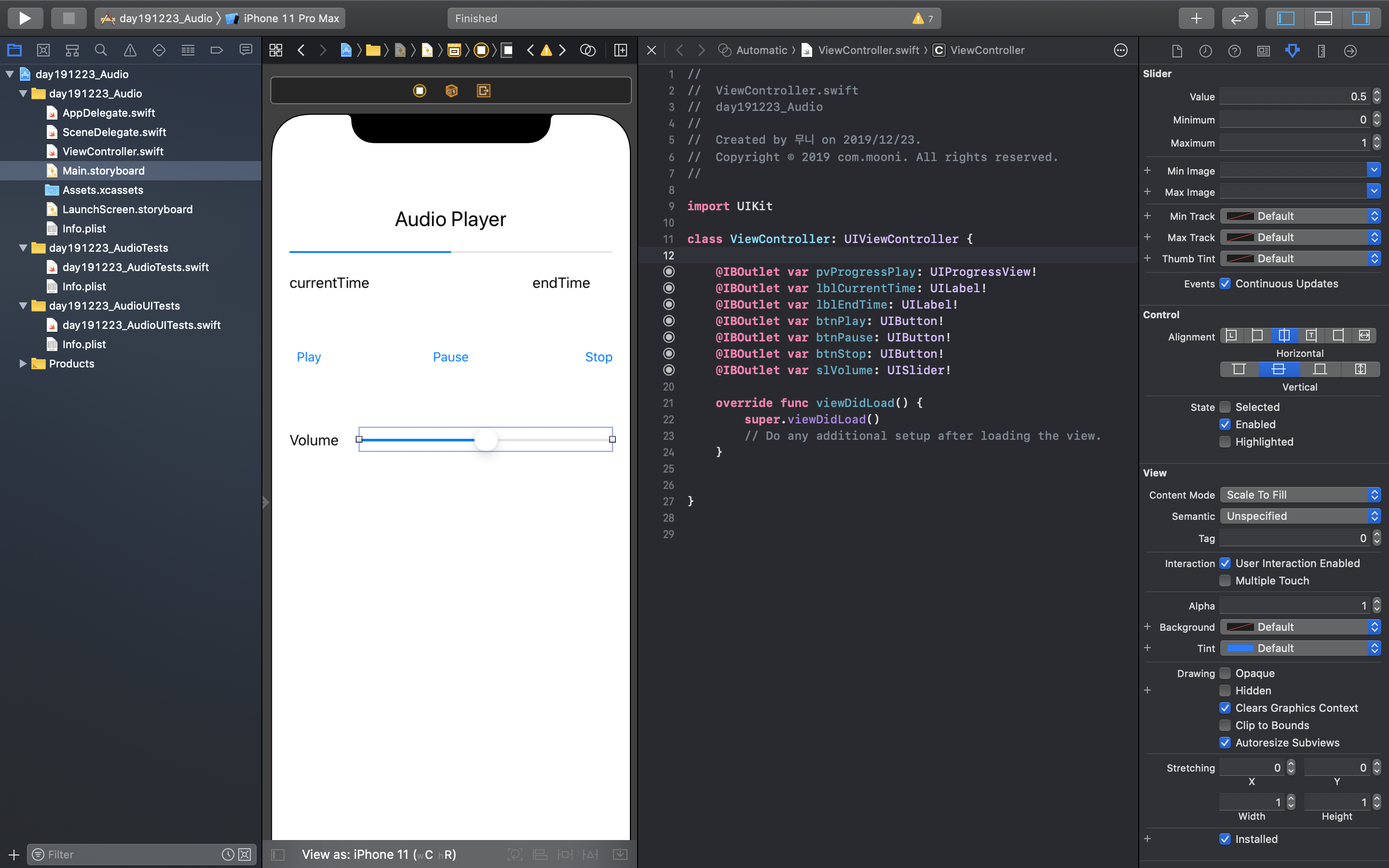Viewport: 1389px width, 868px height.
Task: Open the Source Control navigator icon
Action: 43,51
